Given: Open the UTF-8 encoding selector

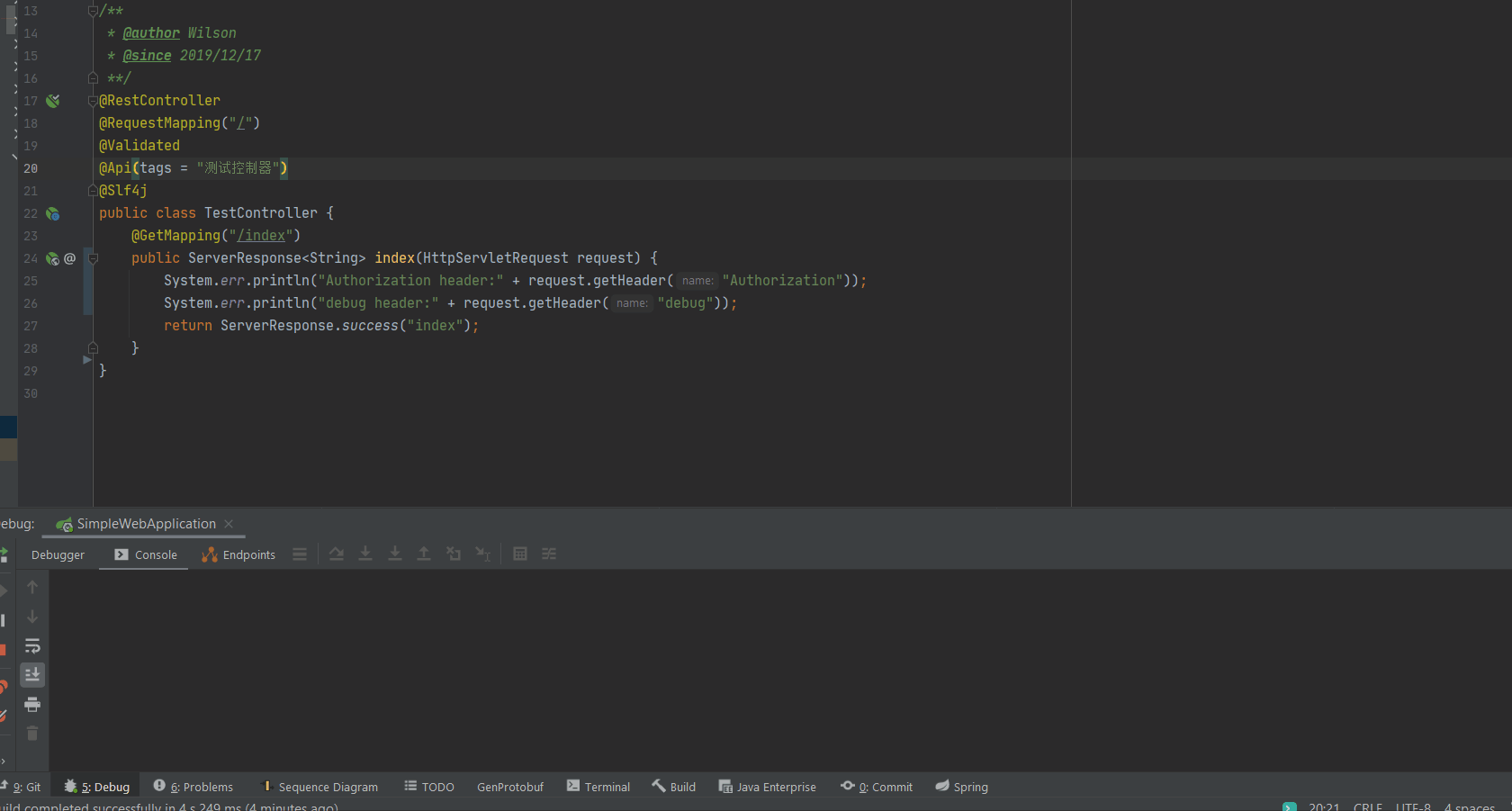Looking at the screenshot, I should 1413,806.
